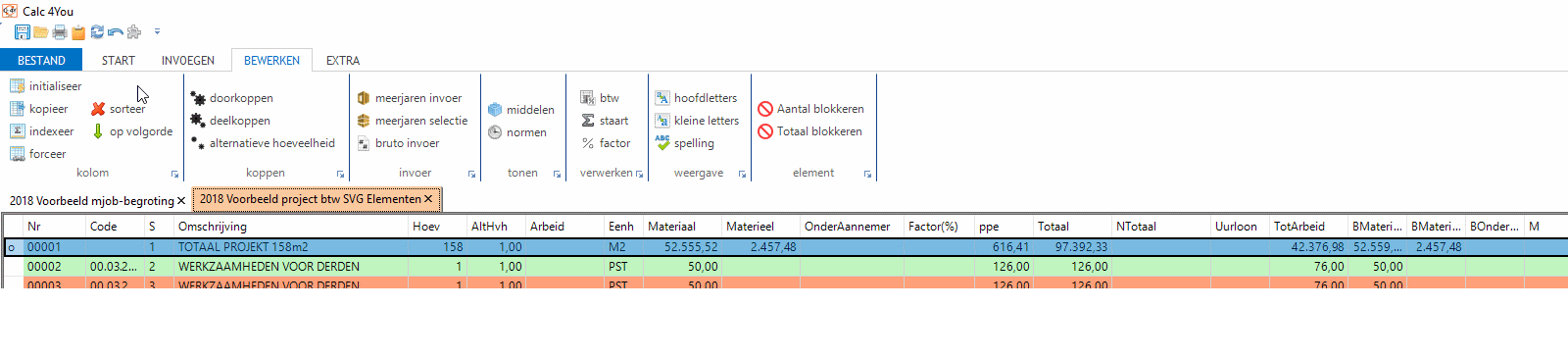Select the sorteer tool with red X icon
Viewport: 1568px width, 359px height.
coord(119,109)
